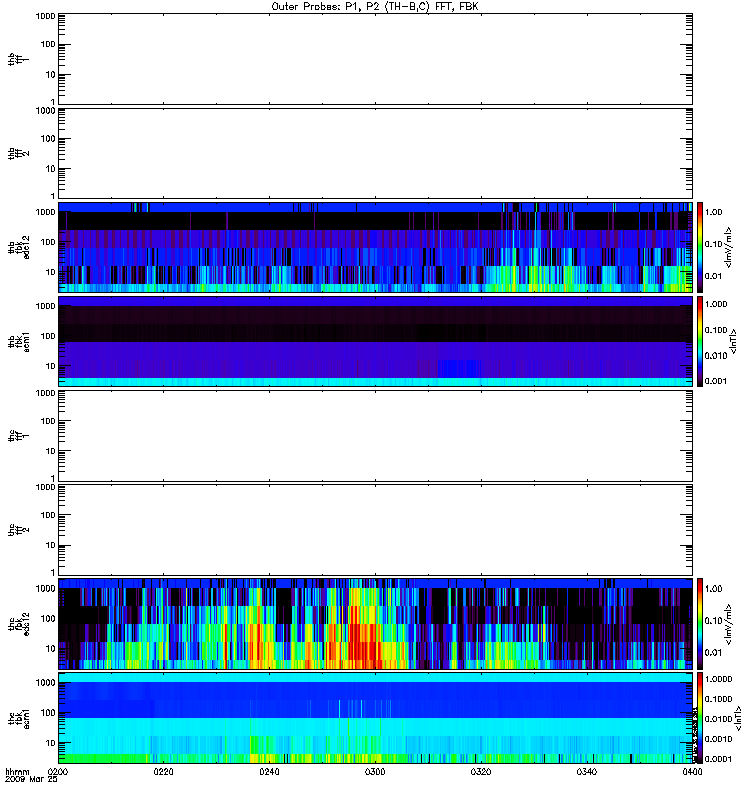Click the thc fbk scm1 color bar

click(x=700, y=718)
